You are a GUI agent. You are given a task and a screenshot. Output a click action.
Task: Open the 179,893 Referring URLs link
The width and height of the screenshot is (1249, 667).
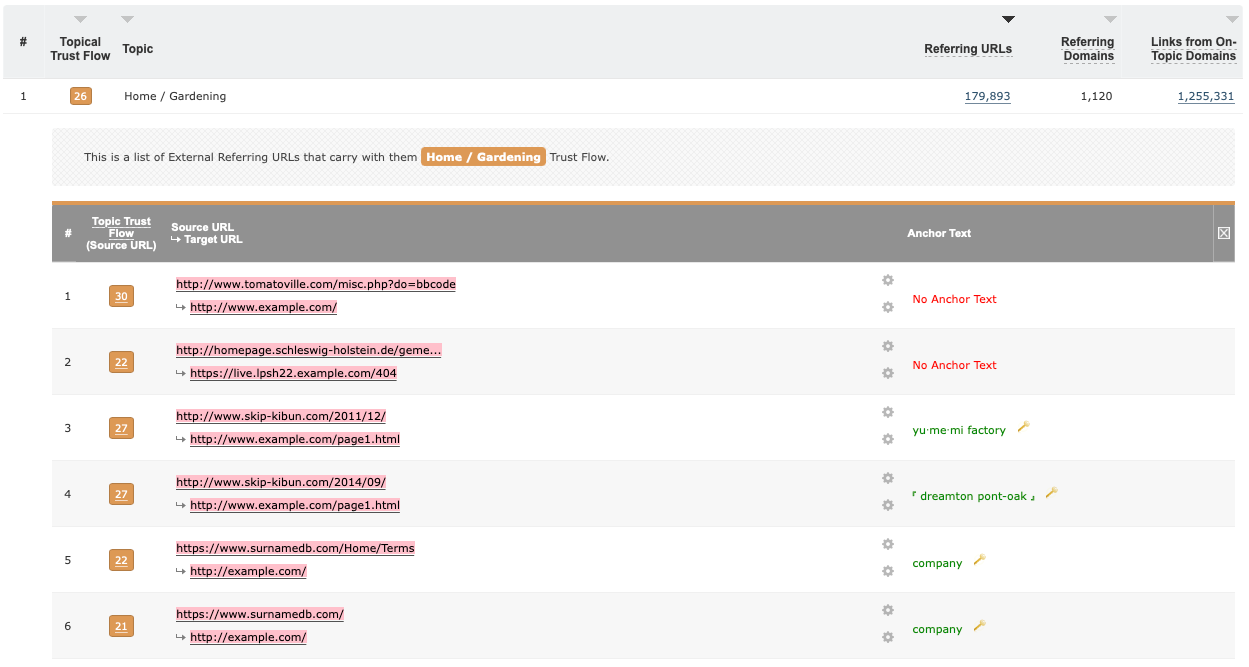[987, 96]
